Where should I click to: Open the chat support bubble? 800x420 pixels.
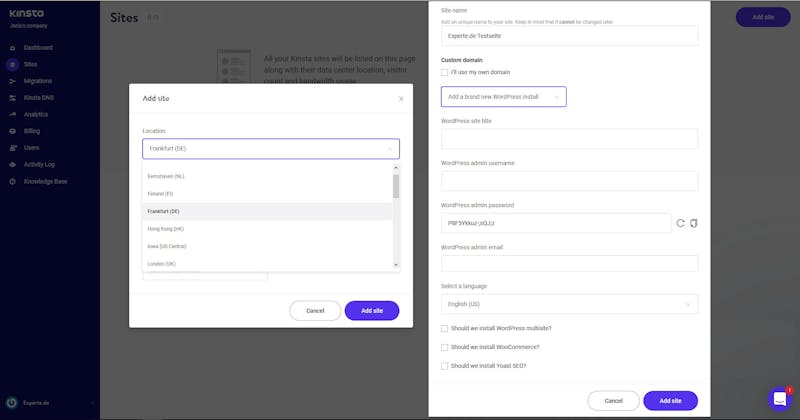tap(780, 399)
